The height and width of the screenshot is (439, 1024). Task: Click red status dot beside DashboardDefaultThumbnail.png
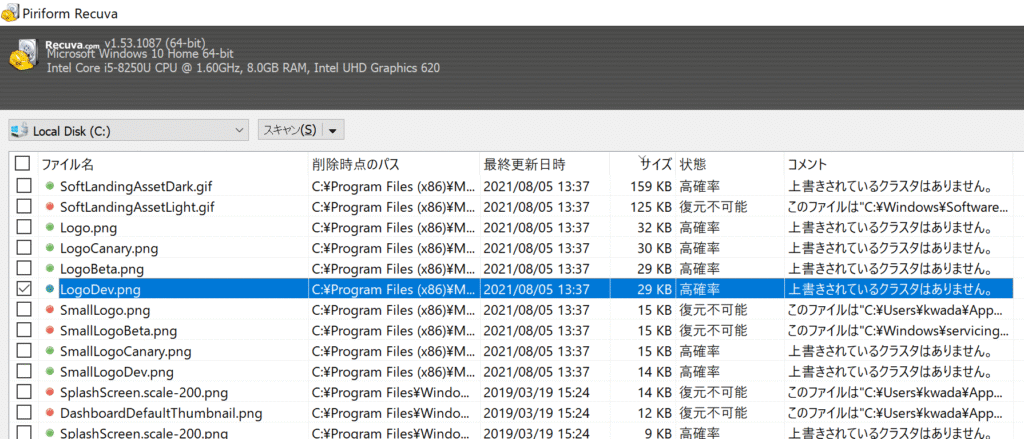click(x=50, y=413)
